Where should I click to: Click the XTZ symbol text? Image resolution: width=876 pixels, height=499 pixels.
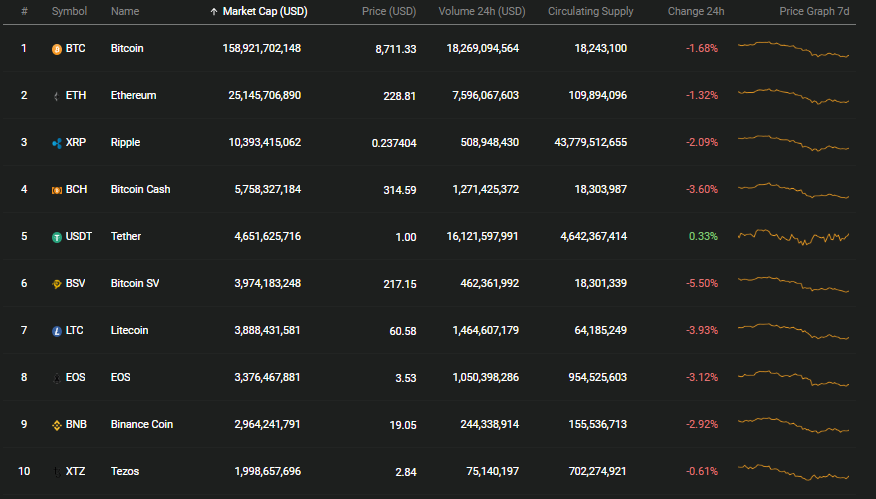coord(75,471)
